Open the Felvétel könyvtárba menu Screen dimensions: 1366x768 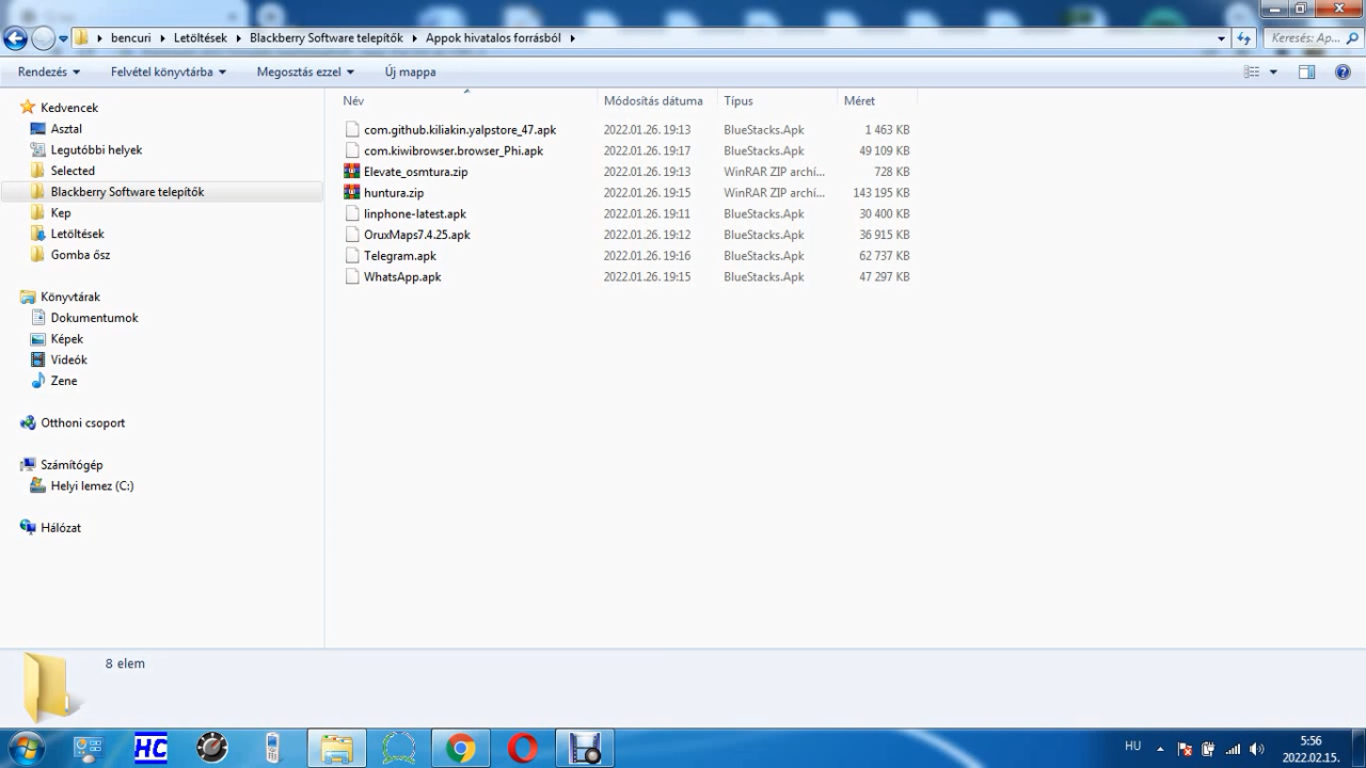click(x=168, y=72)
